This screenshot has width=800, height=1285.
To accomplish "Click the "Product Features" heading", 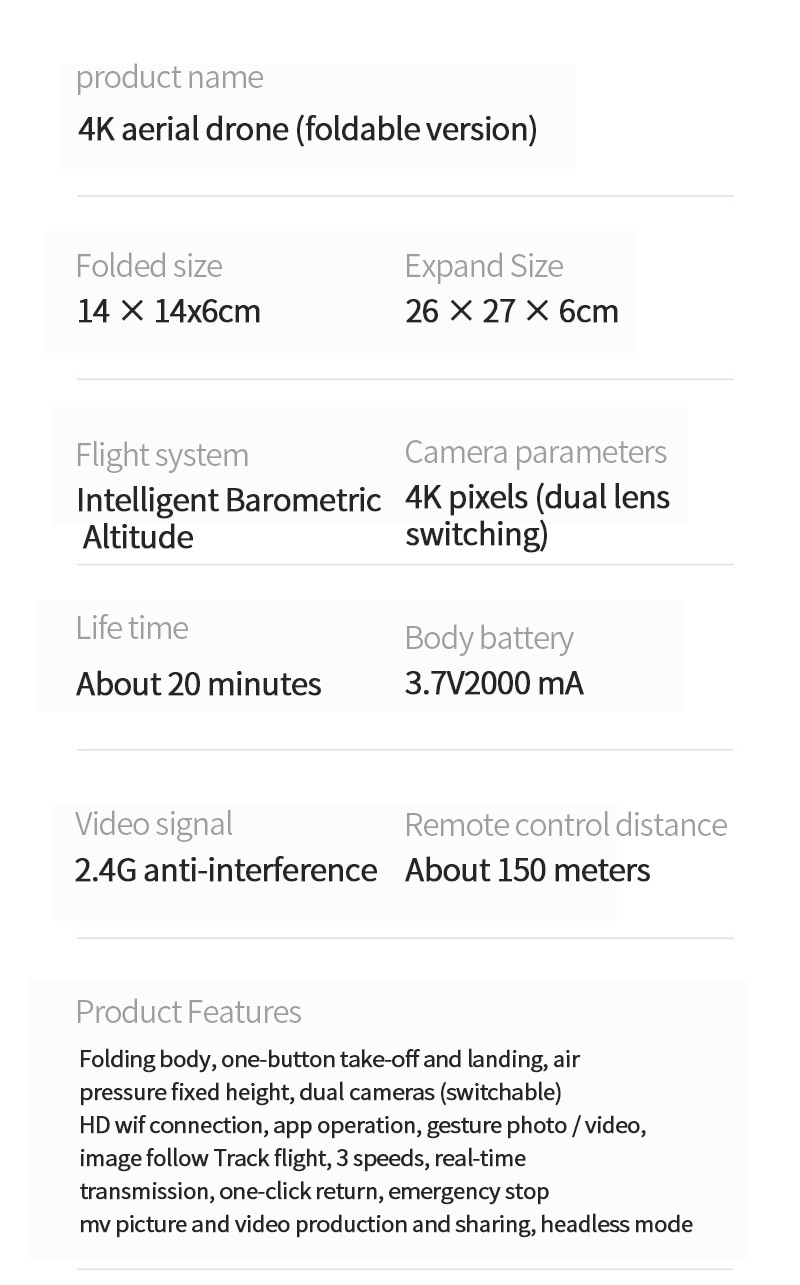I will pos(188,1012).
